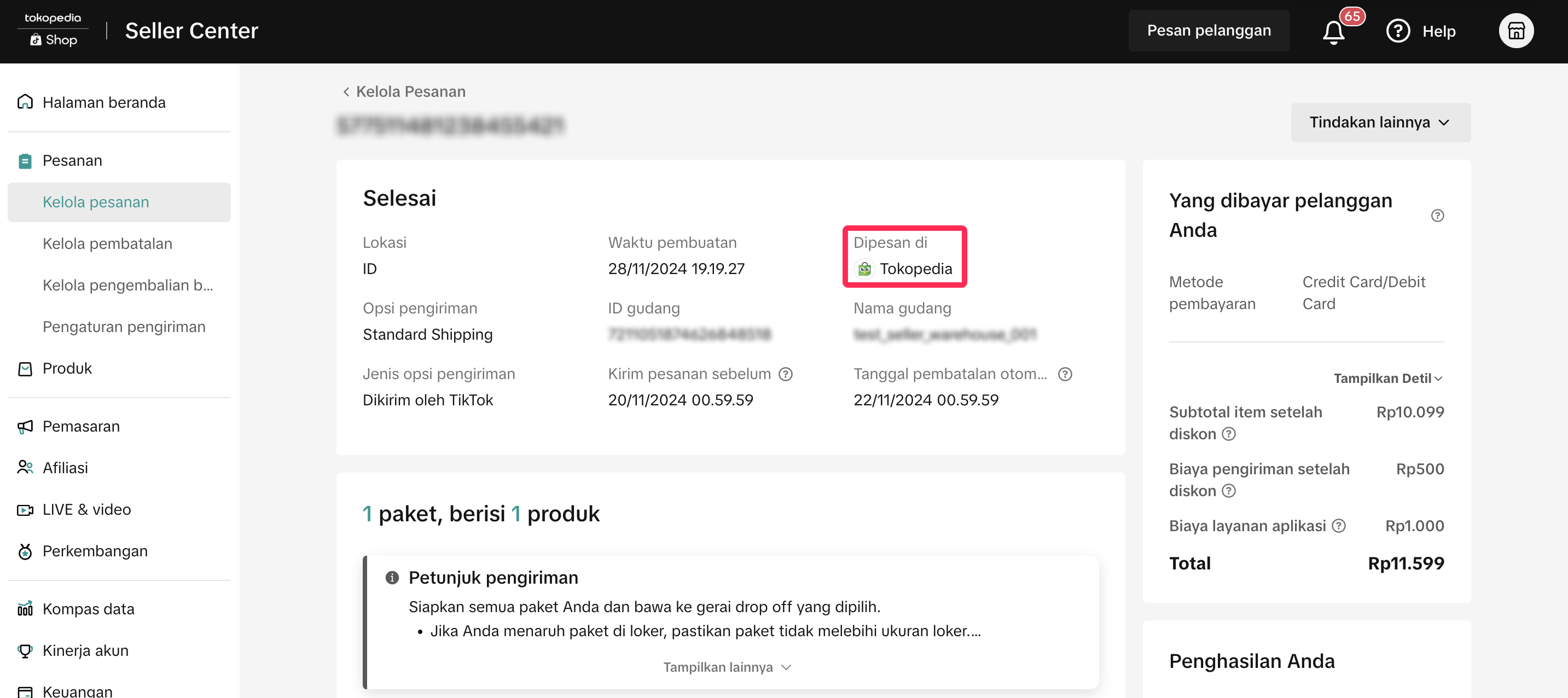Open the Help question mark icon
This screenshot has width=1568, height=698.
1397,31
